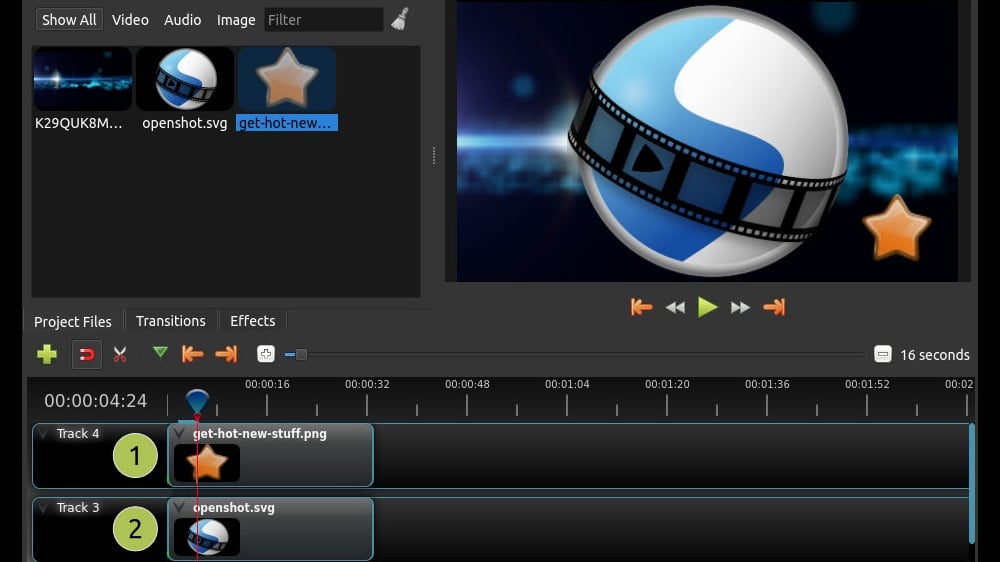Click the rewind playback button
Viewport: 1000px width, 562px height.
[675, 308]
